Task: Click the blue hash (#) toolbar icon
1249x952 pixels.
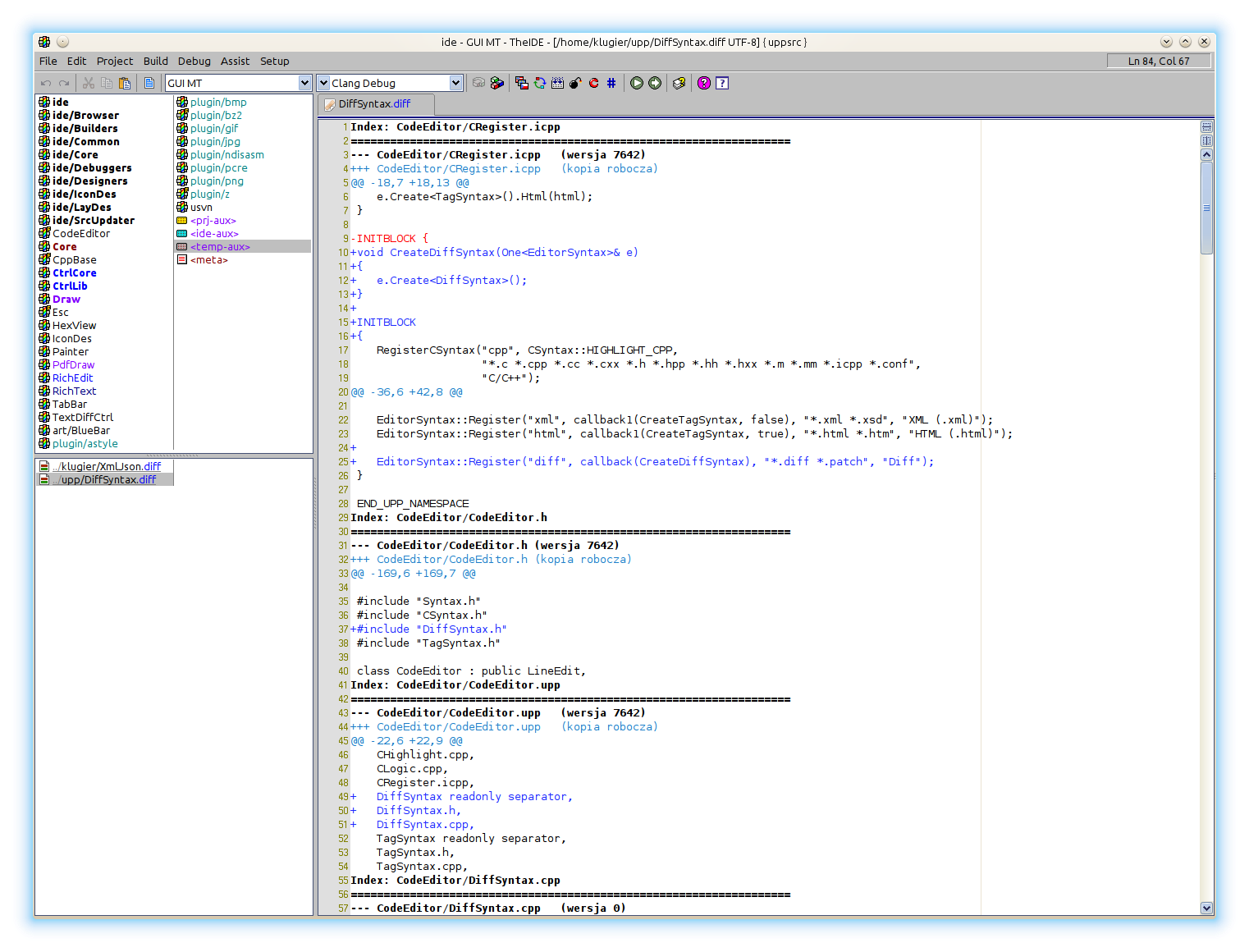Action: pyautogui.click(x=611, y=83)
